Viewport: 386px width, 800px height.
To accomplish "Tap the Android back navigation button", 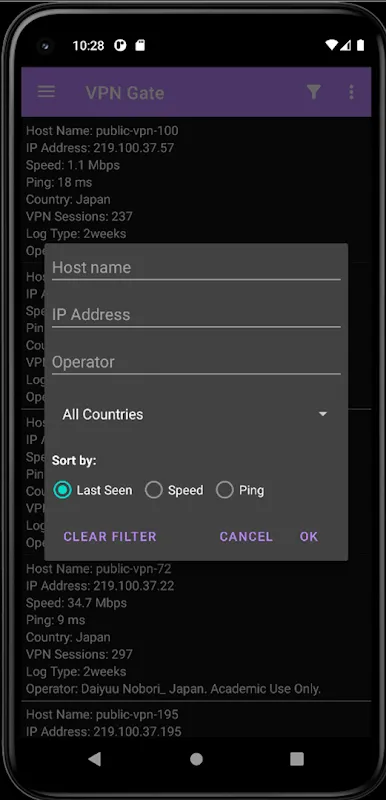I will 94,759.
